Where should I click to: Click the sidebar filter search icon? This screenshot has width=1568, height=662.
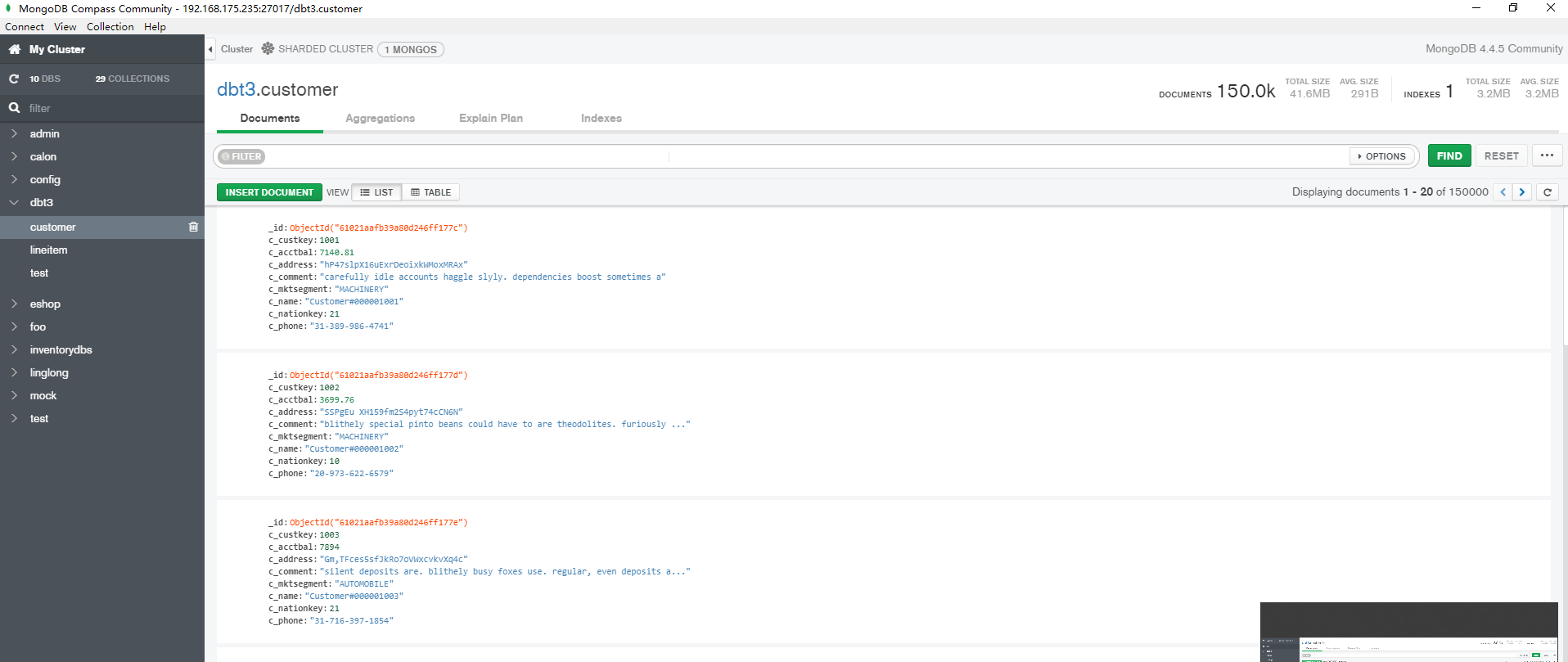14,108
